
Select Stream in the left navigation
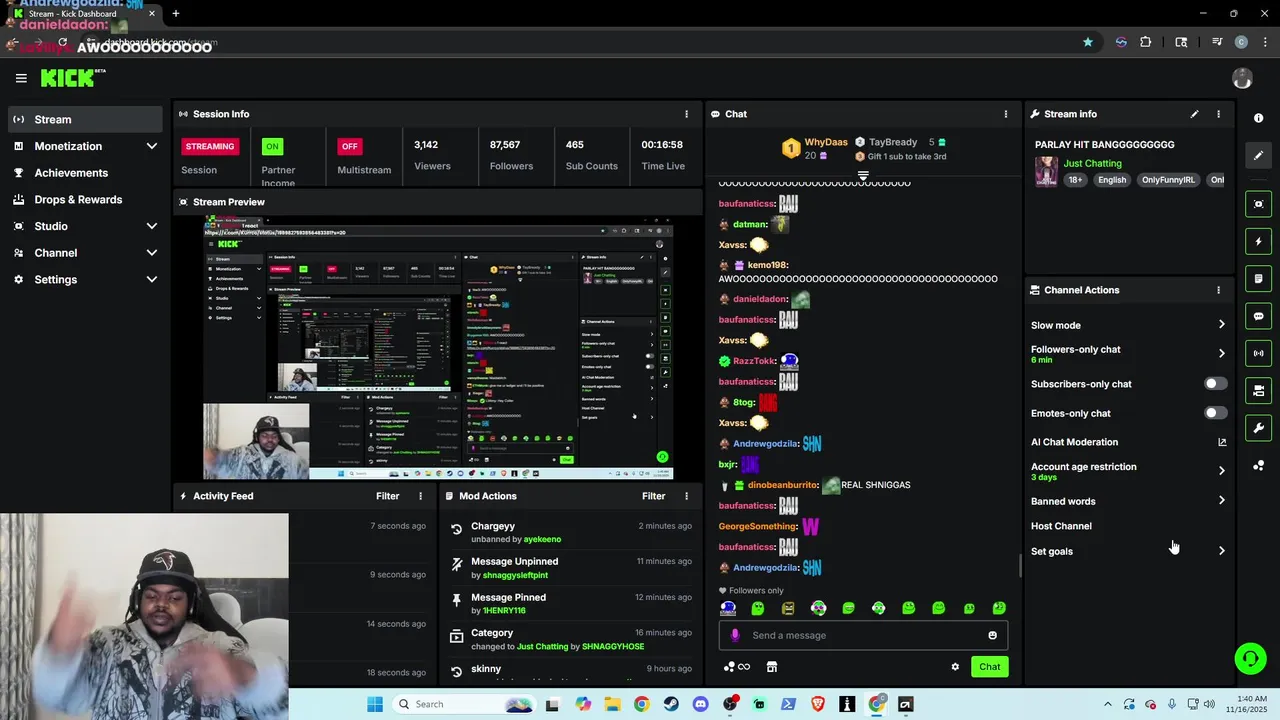84,119
